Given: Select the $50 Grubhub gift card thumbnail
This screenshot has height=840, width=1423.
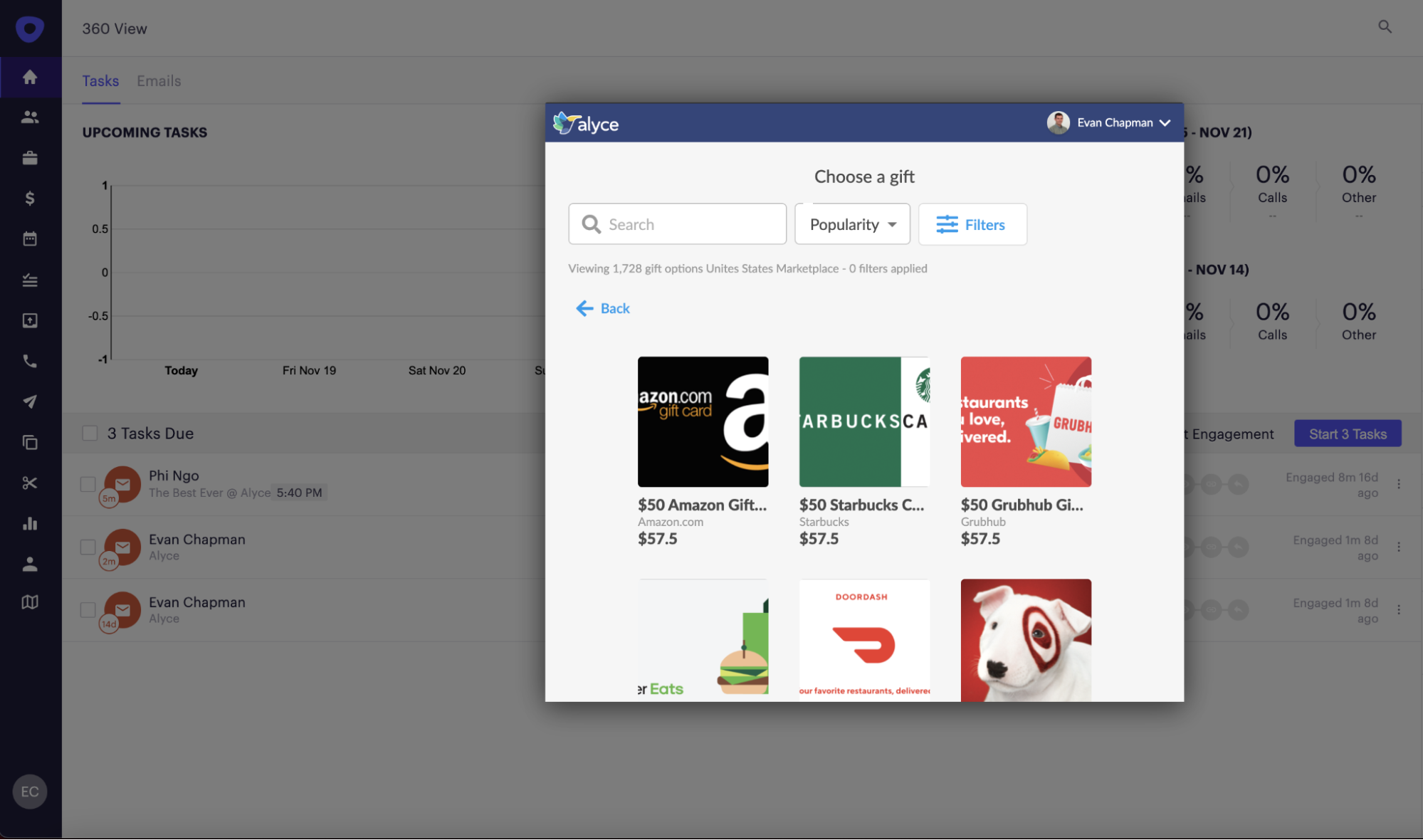Looking at the screenshot, I should (x=1026, y=421).
